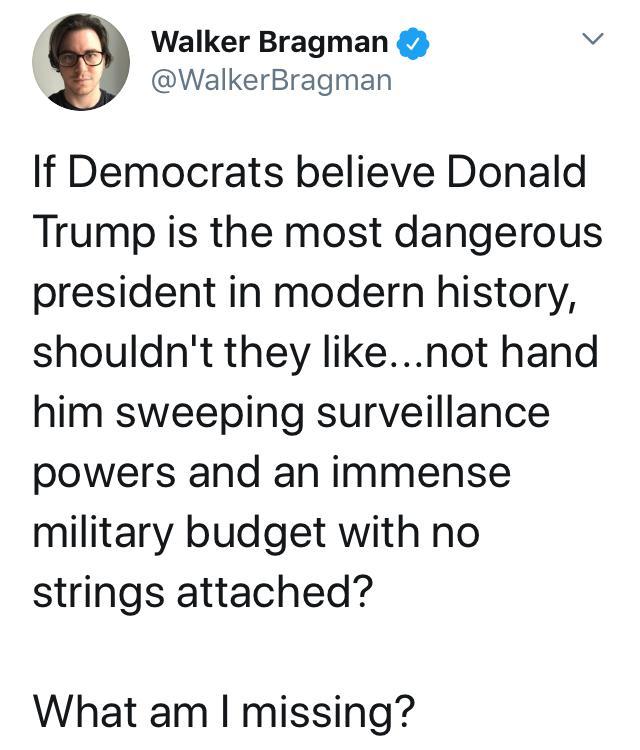Click the text 'shouldn't they like...not hand'

(x=315, y=352)
